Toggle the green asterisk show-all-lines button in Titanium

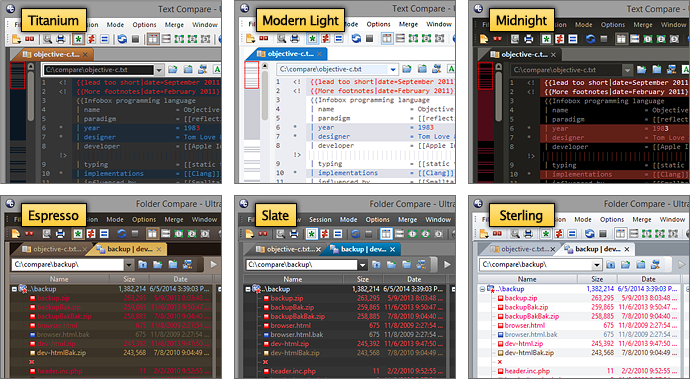(x=78, y=39)
